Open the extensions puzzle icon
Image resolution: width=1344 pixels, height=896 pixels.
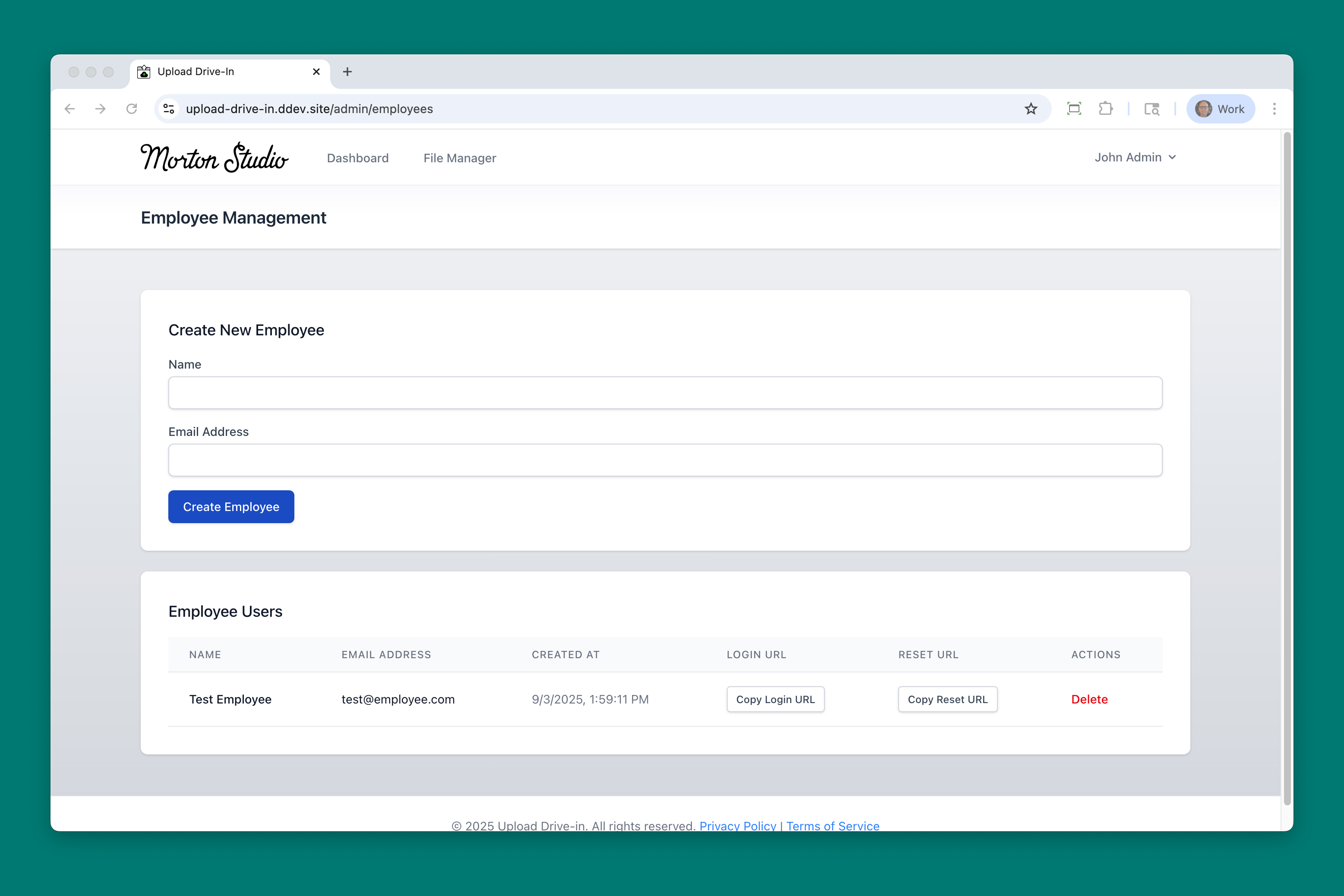[x=1105, y=109]
